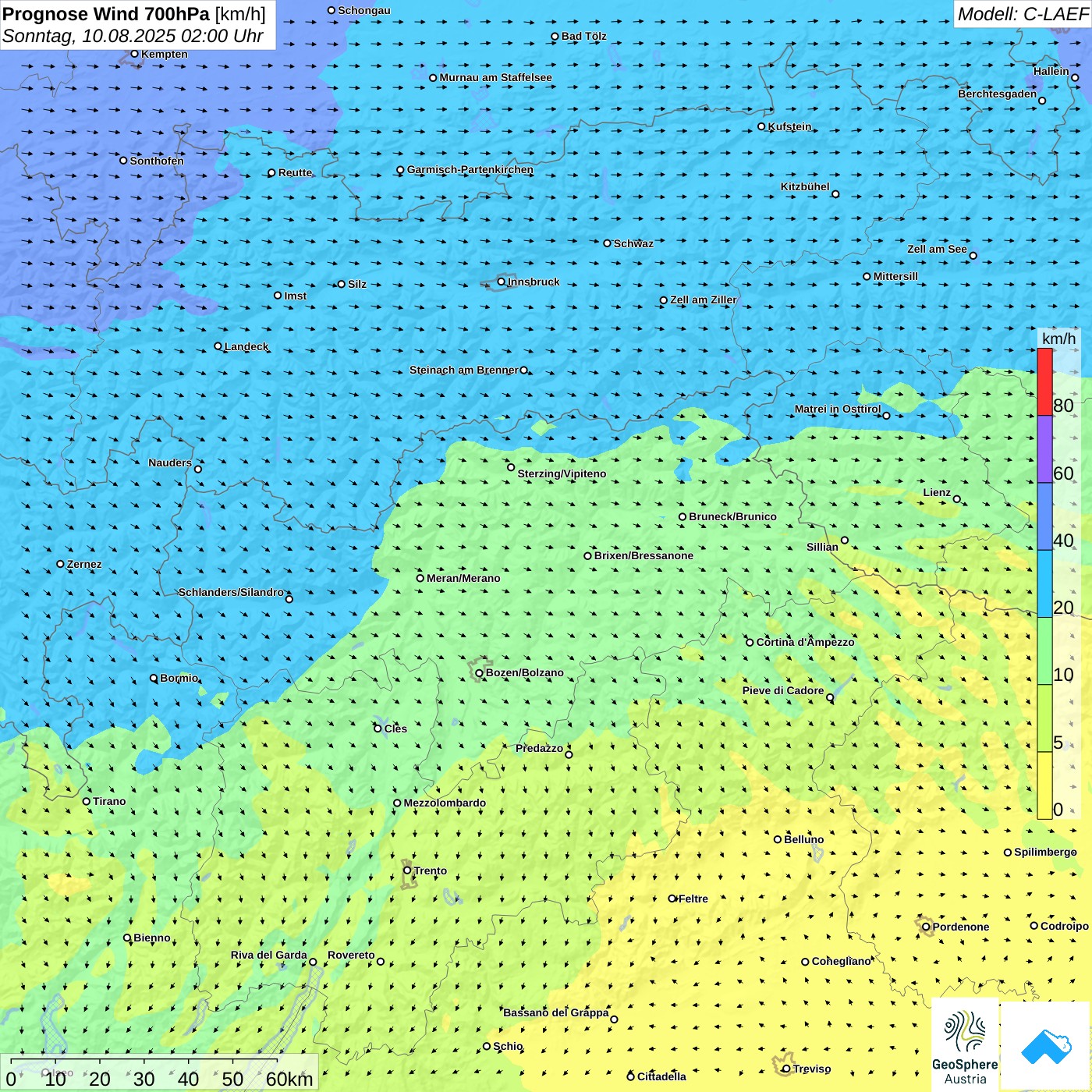Click the 'Mittersill' city label

coord(896,276)
